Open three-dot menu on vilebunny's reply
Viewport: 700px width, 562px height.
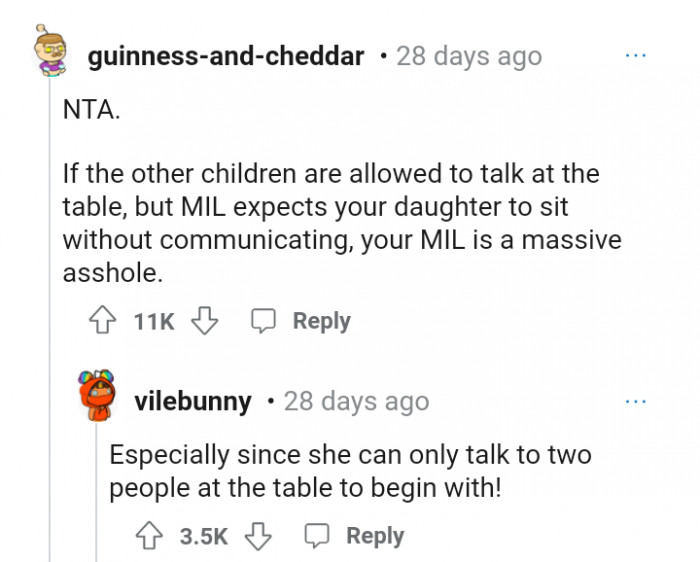point(635,401)
